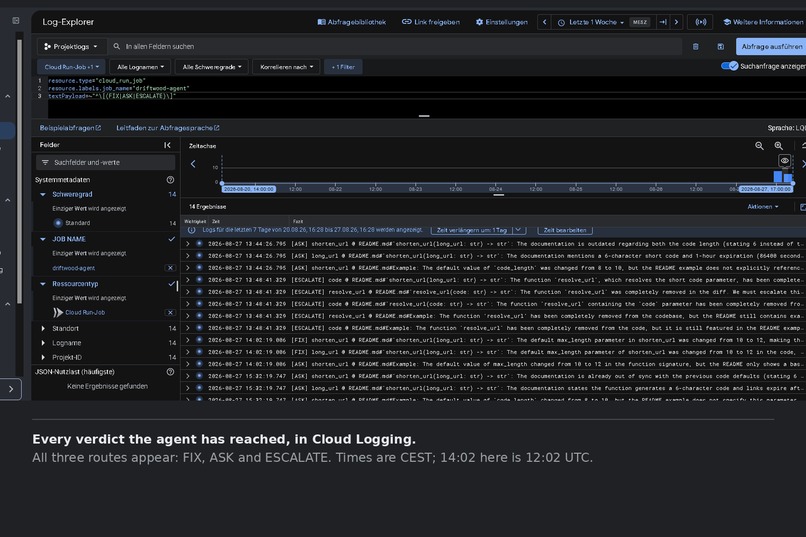Viewport: 806px width, 537px height.
Task: Expand the Projekt-ID field group
Action: pos(43,357)
